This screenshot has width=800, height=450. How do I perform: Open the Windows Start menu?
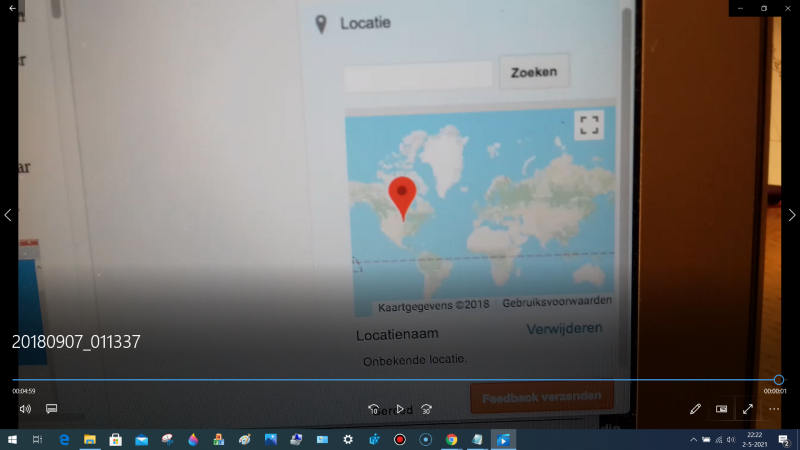(x=12, y=439)
